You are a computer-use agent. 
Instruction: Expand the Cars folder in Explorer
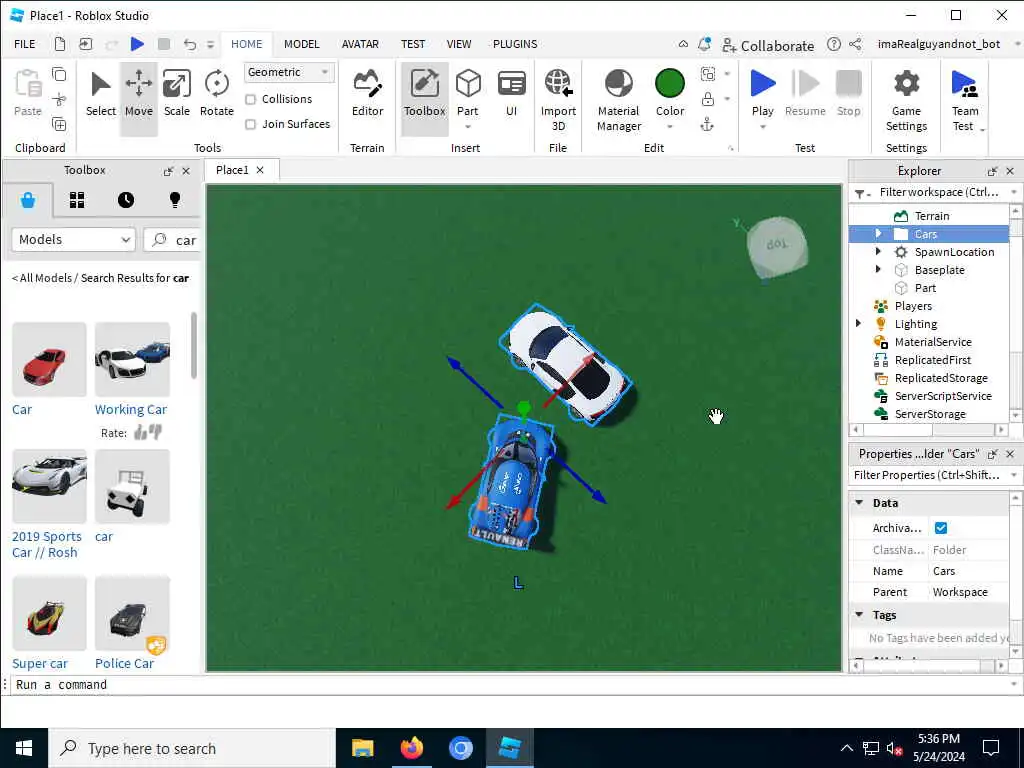tap(878, 233)
